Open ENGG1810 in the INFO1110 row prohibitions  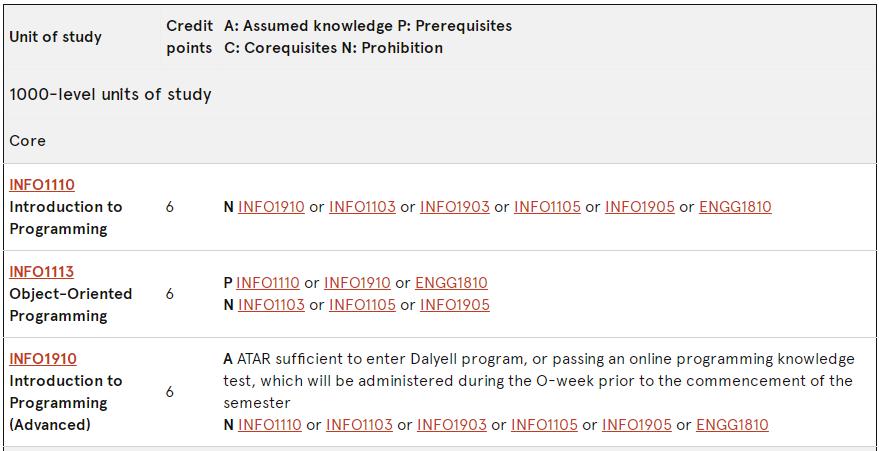[x=735, y=207]
